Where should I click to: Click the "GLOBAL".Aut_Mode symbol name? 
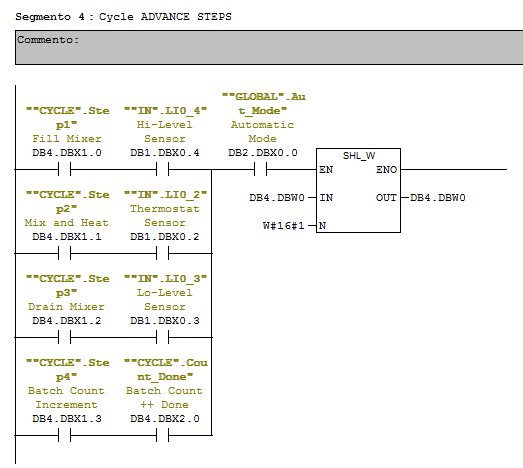264,103
